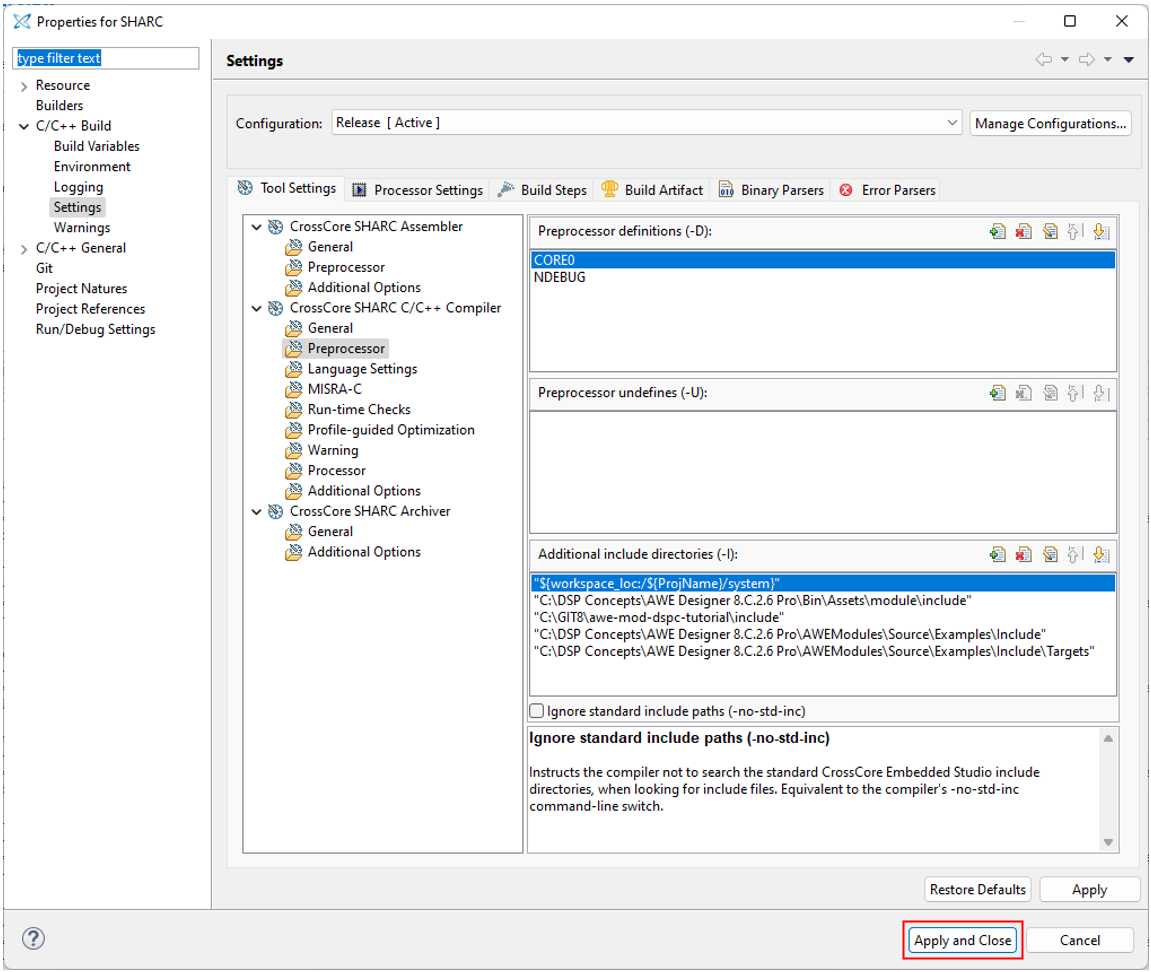This screenshot has width=1151, height=972.
Task: Add a preprocessor undefine (-U) entry
Action: coord(997,393)
